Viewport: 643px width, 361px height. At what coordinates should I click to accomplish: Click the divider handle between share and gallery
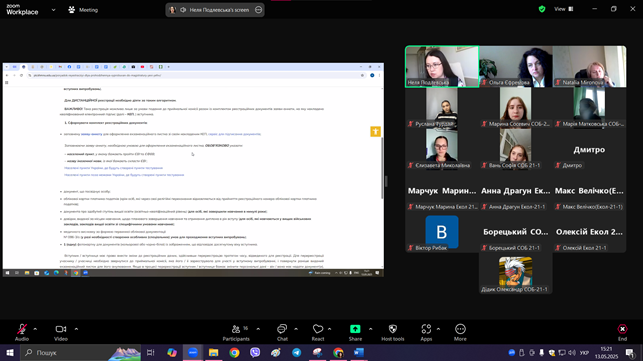click(x=386, y=181)
